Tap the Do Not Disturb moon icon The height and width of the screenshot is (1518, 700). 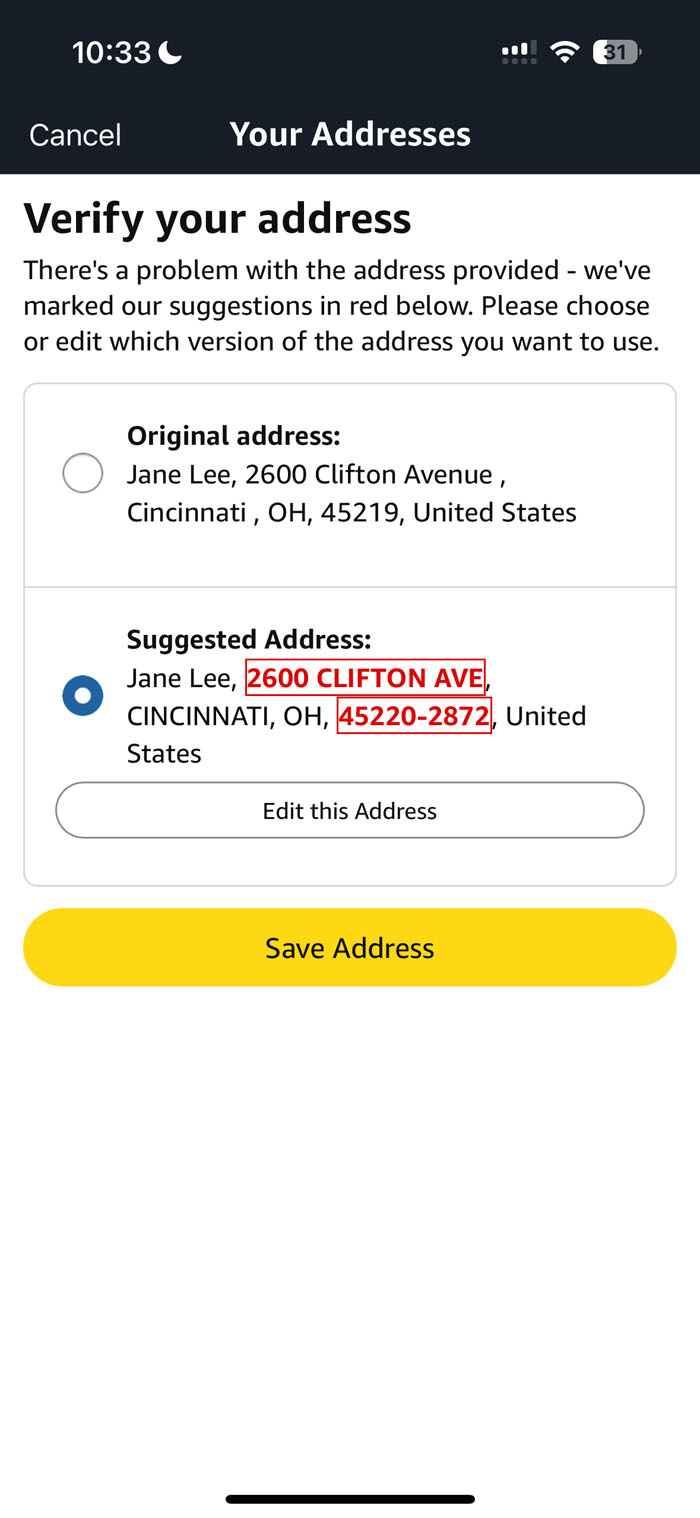pos(171,53)
